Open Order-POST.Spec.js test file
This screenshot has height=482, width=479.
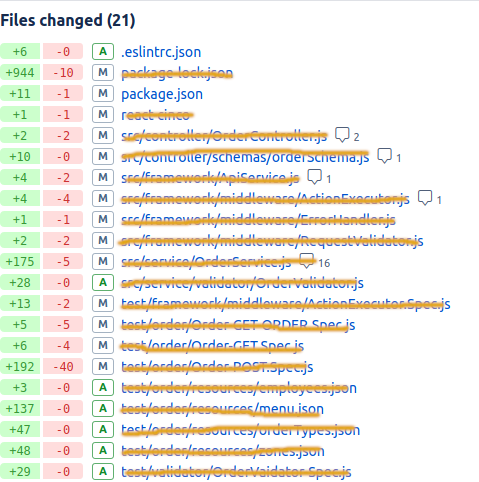click(217, 367)
